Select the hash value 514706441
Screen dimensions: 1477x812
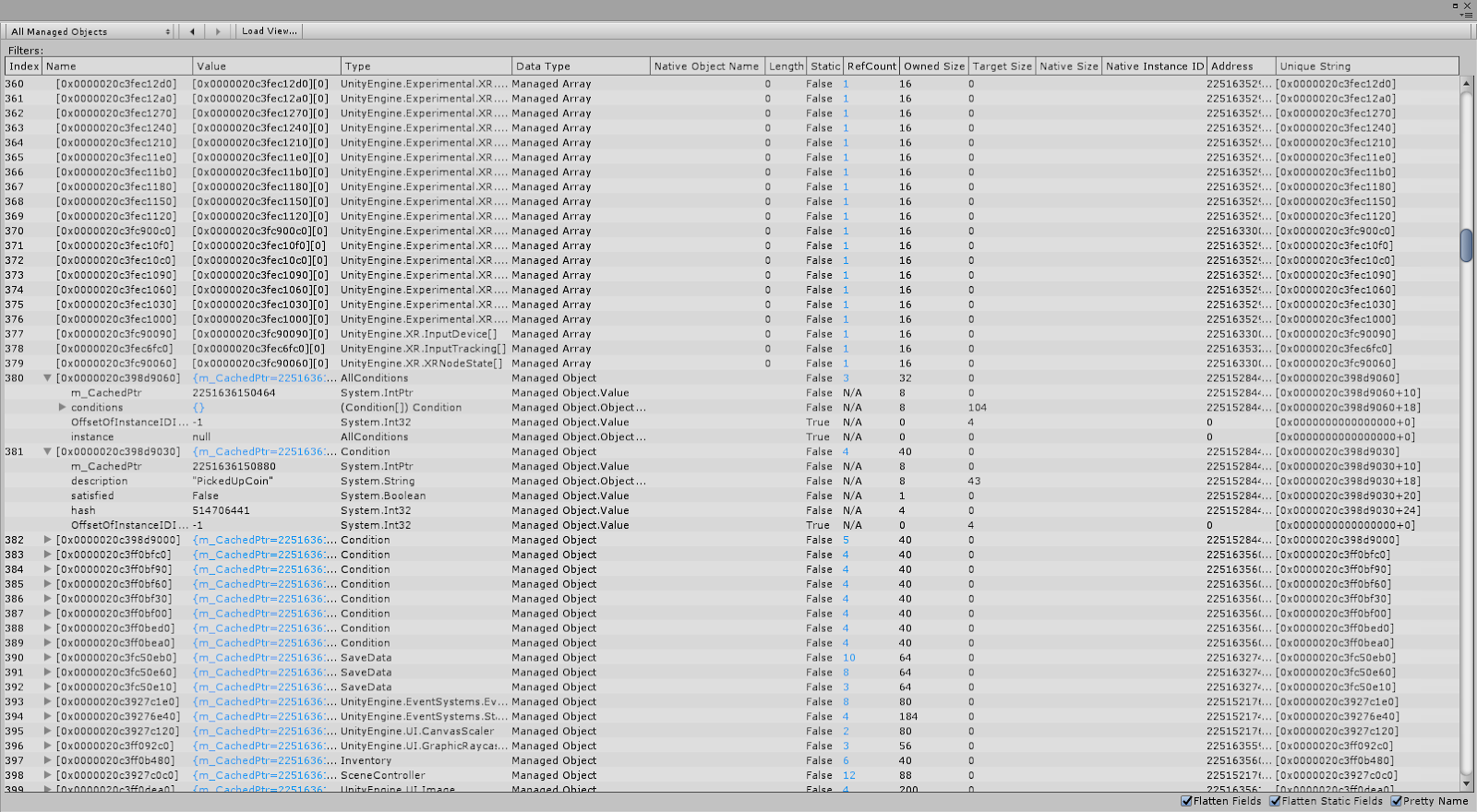click(x=221, y=510)
